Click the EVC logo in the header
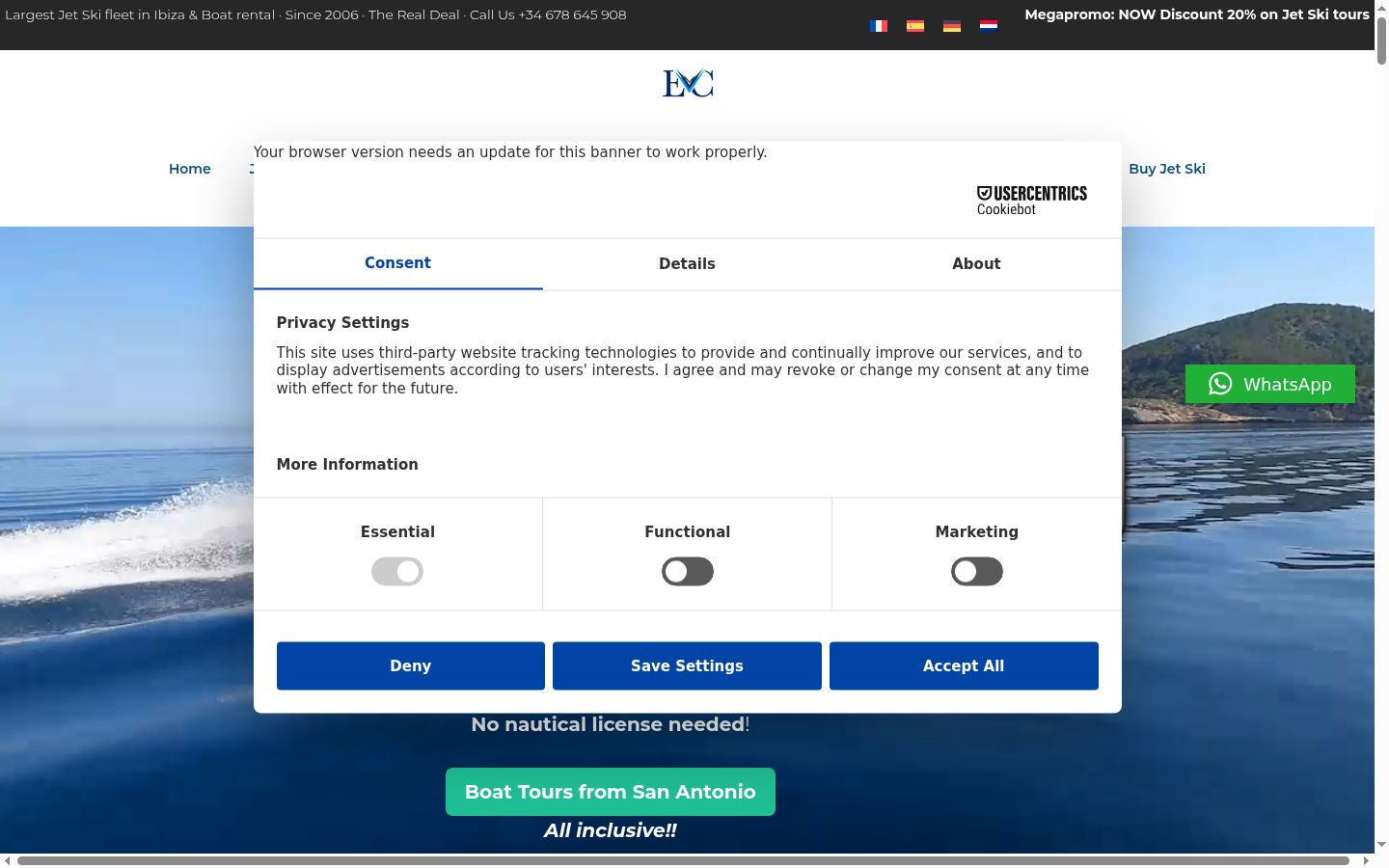 click(x=688, y=84)
